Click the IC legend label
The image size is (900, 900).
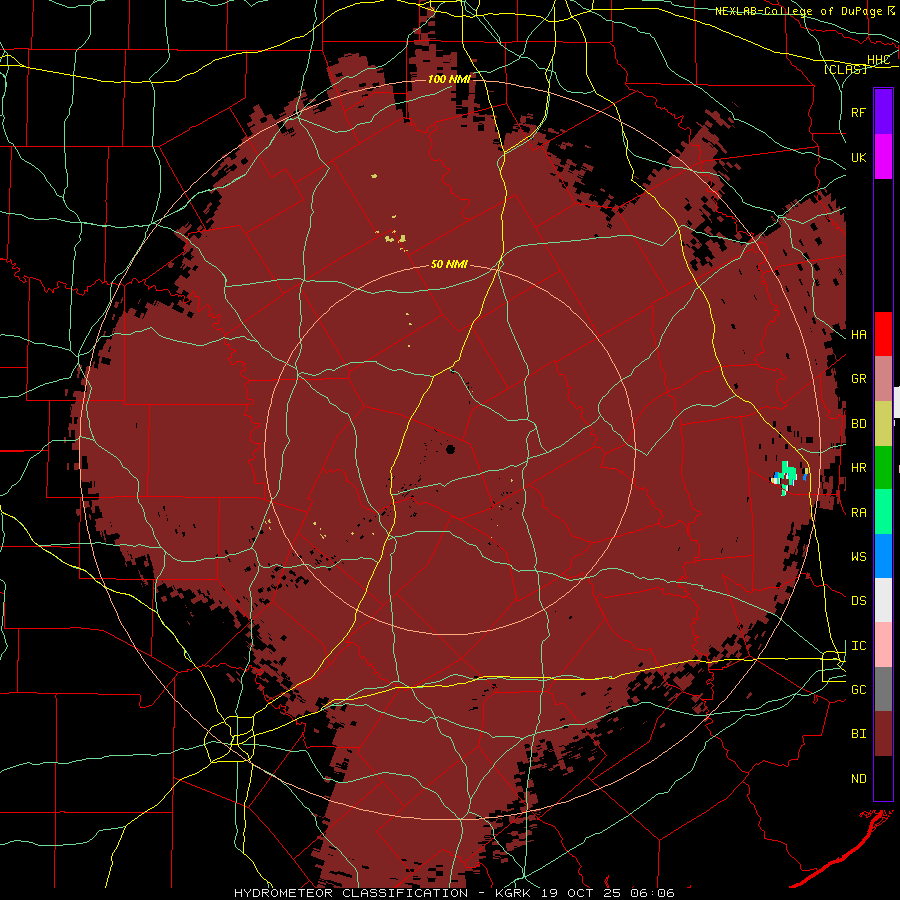[x=859, y=646]
